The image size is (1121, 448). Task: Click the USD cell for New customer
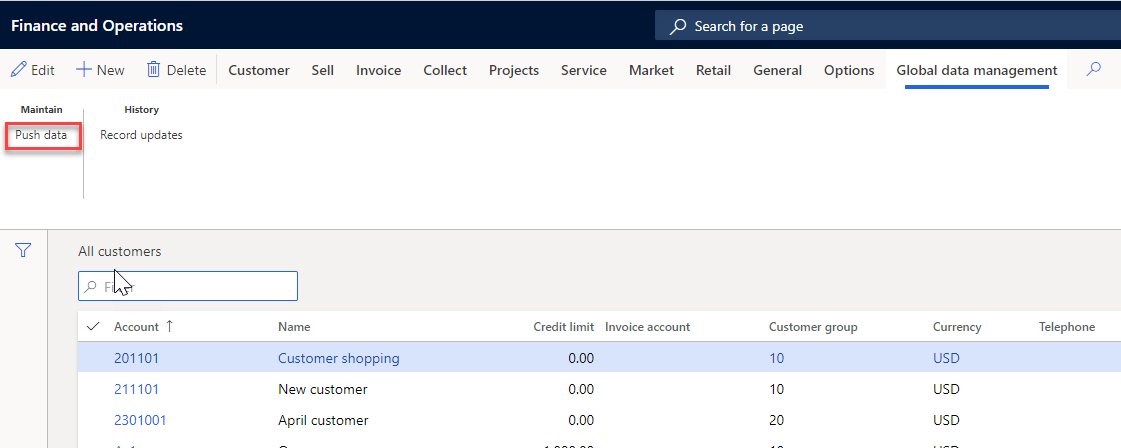point(946,389)
